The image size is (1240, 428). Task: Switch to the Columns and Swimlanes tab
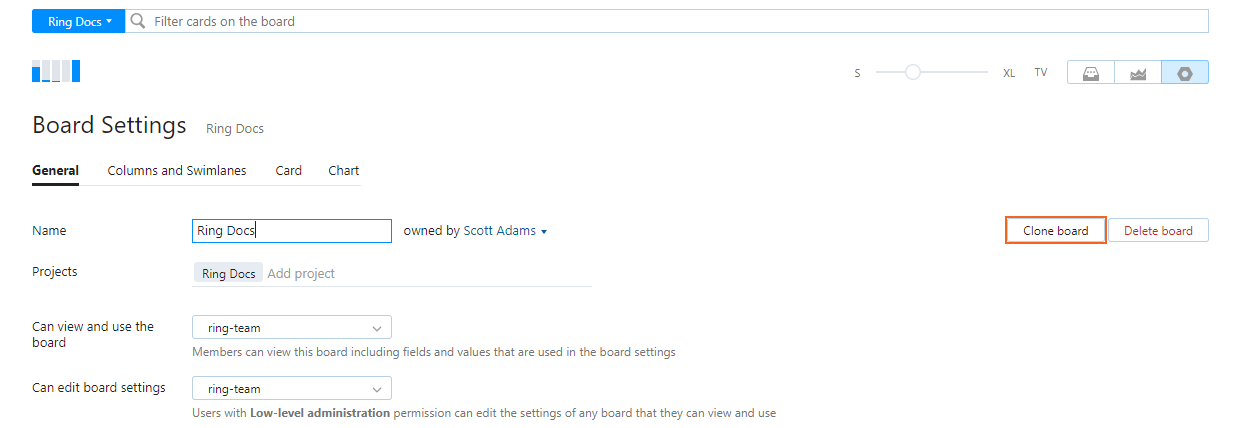(177, 171)
